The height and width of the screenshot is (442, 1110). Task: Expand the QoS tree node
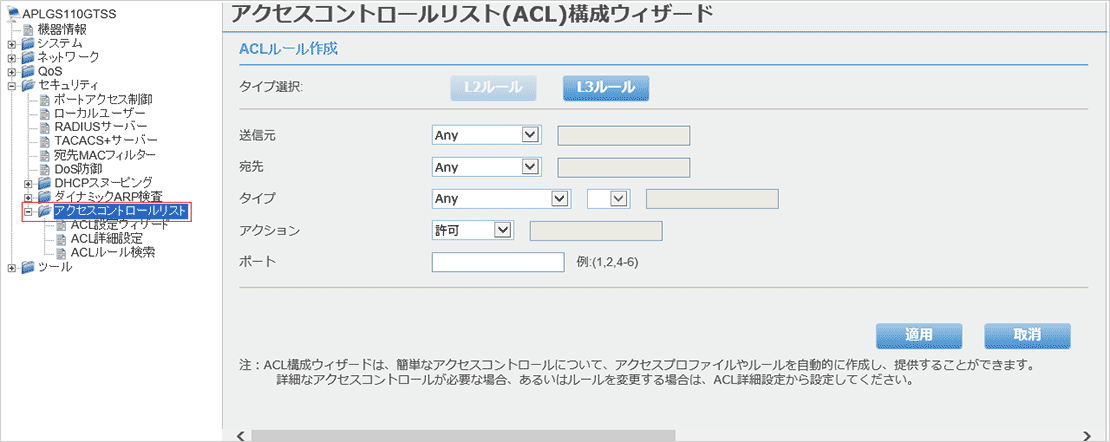pos(11,72)
